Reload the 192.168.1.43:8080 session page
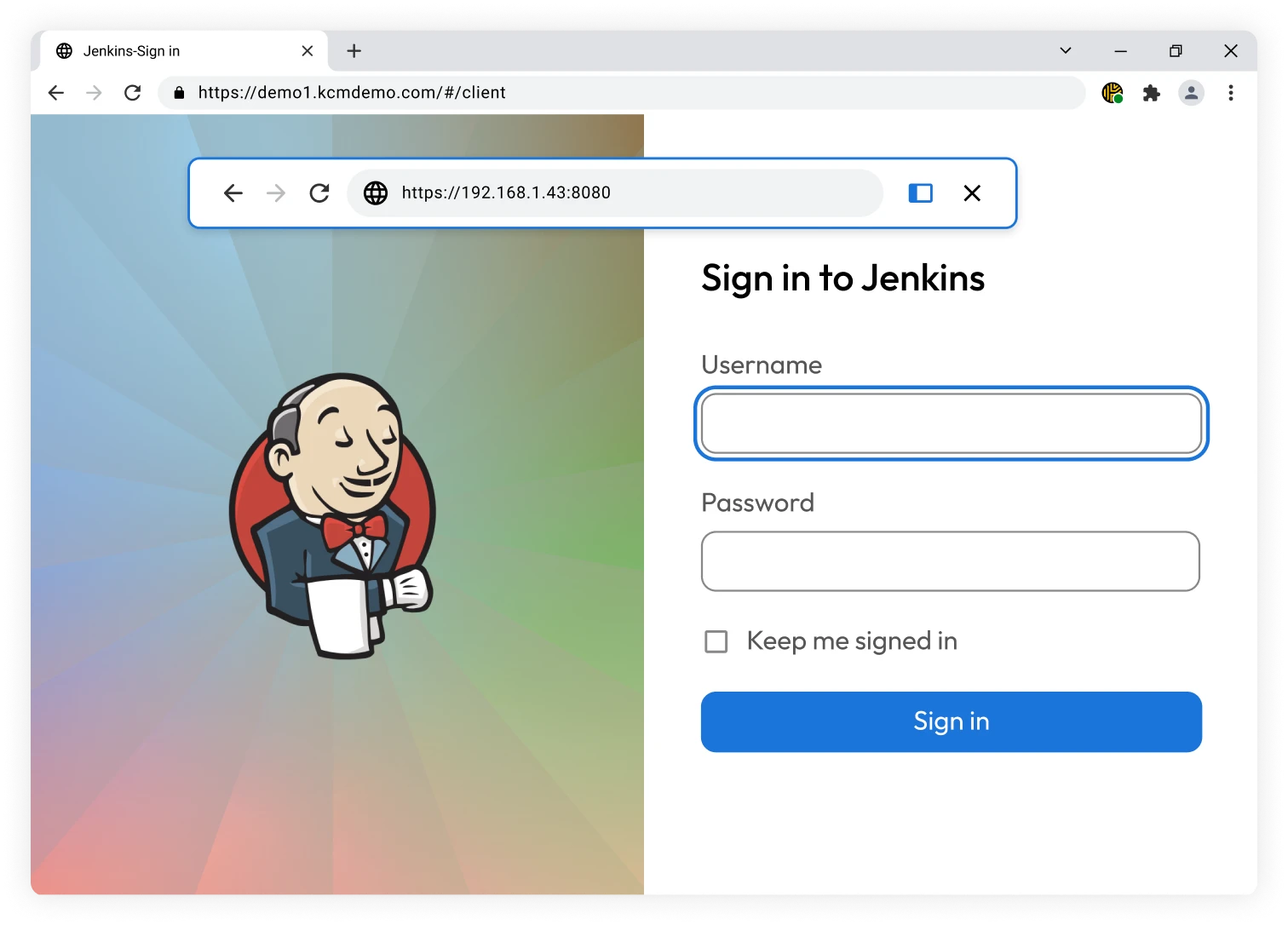1288x925 pixels. [319, 193]
